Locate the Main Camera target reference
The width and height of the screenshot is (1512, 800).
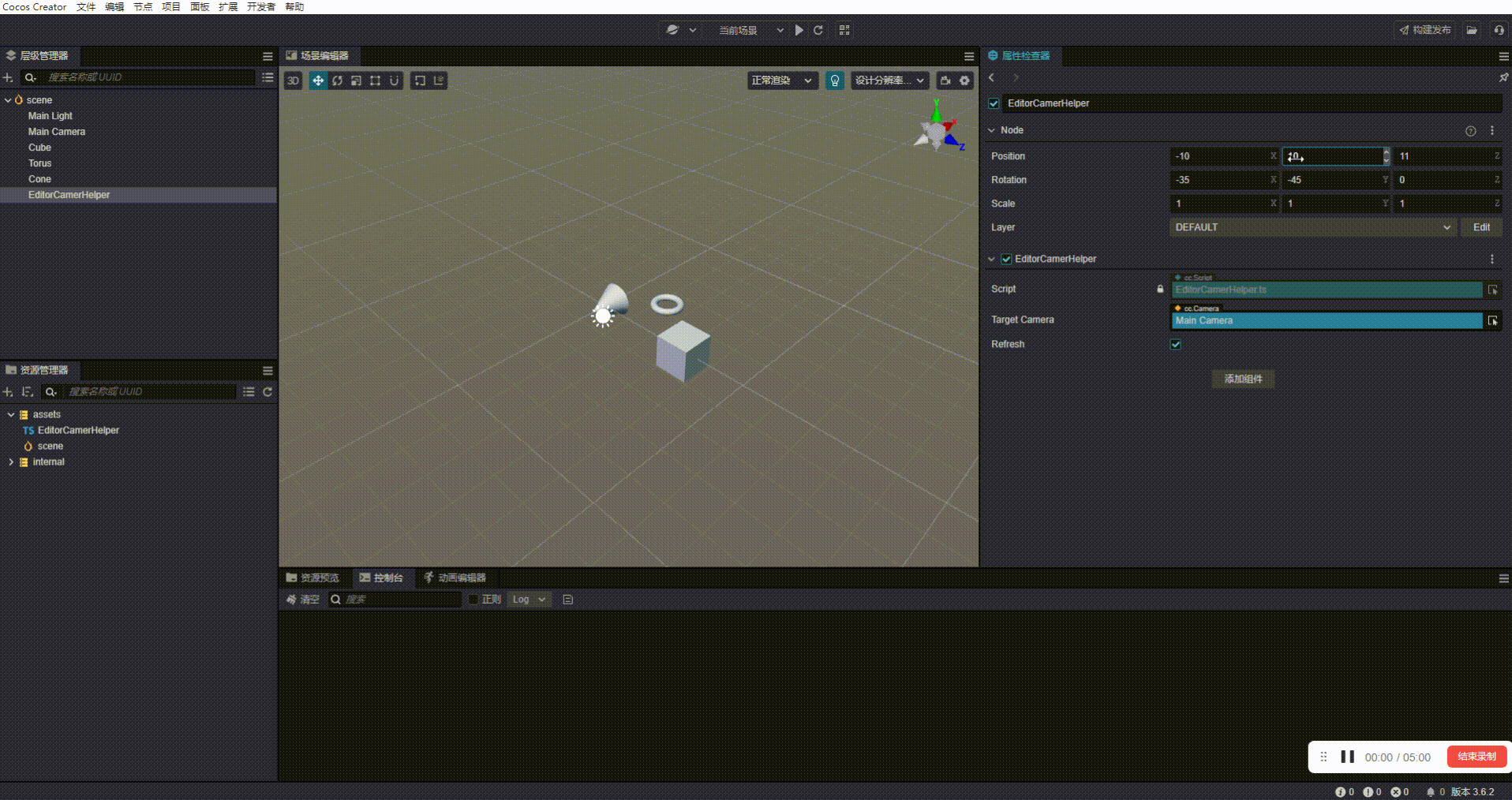pos(1492,320)
